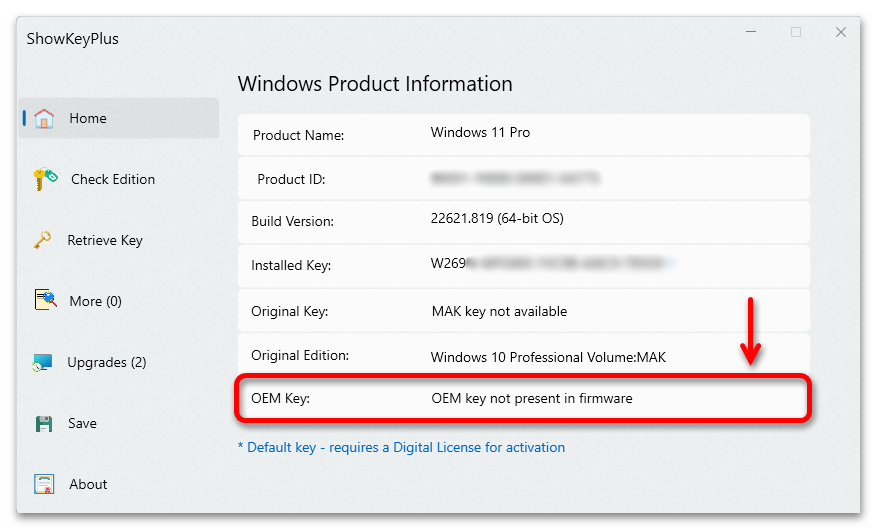876x529 pixels.
Task: Select the Product Name row
Action: 523,134
